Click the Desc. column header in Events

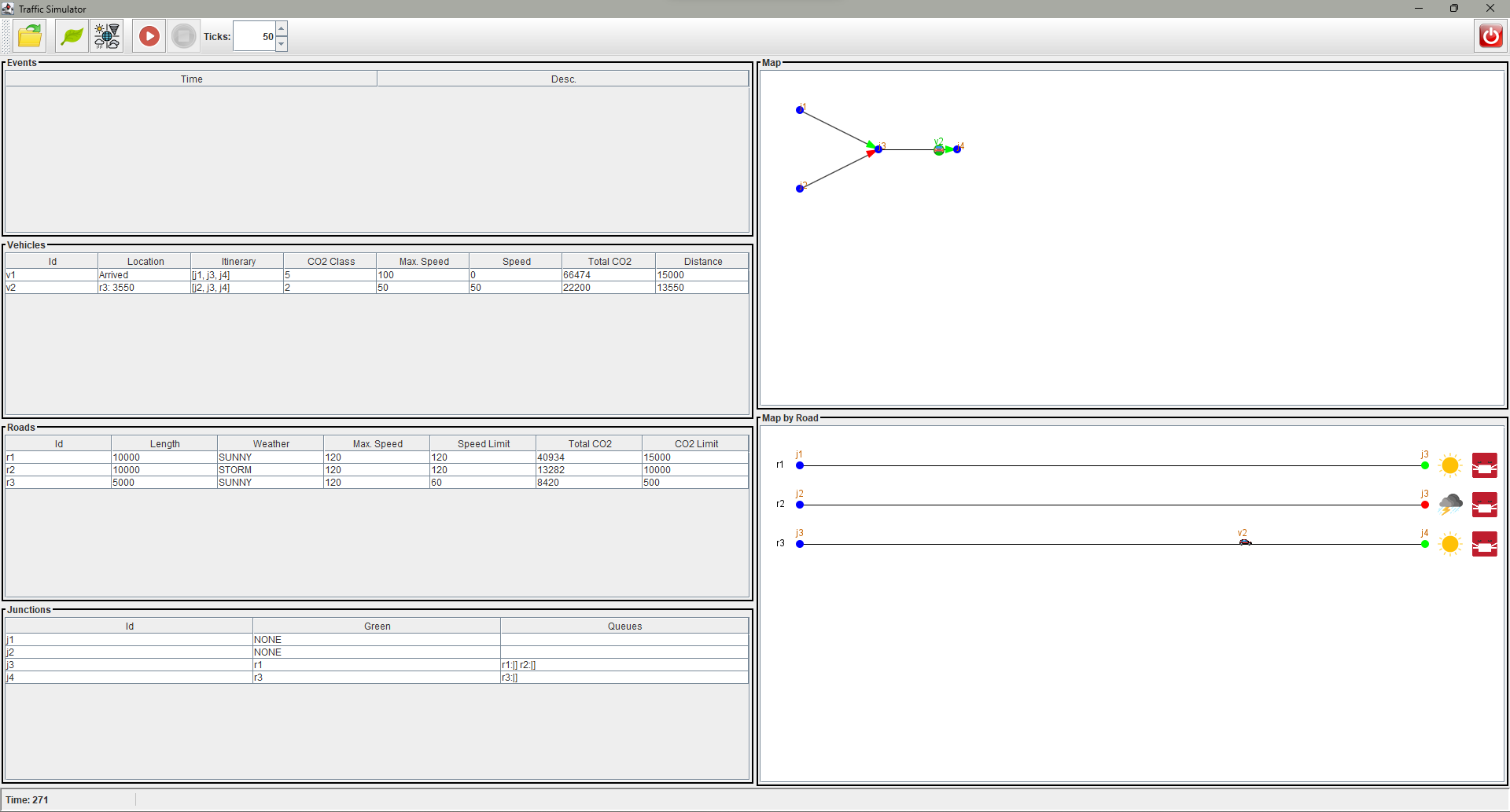(563, 79)
